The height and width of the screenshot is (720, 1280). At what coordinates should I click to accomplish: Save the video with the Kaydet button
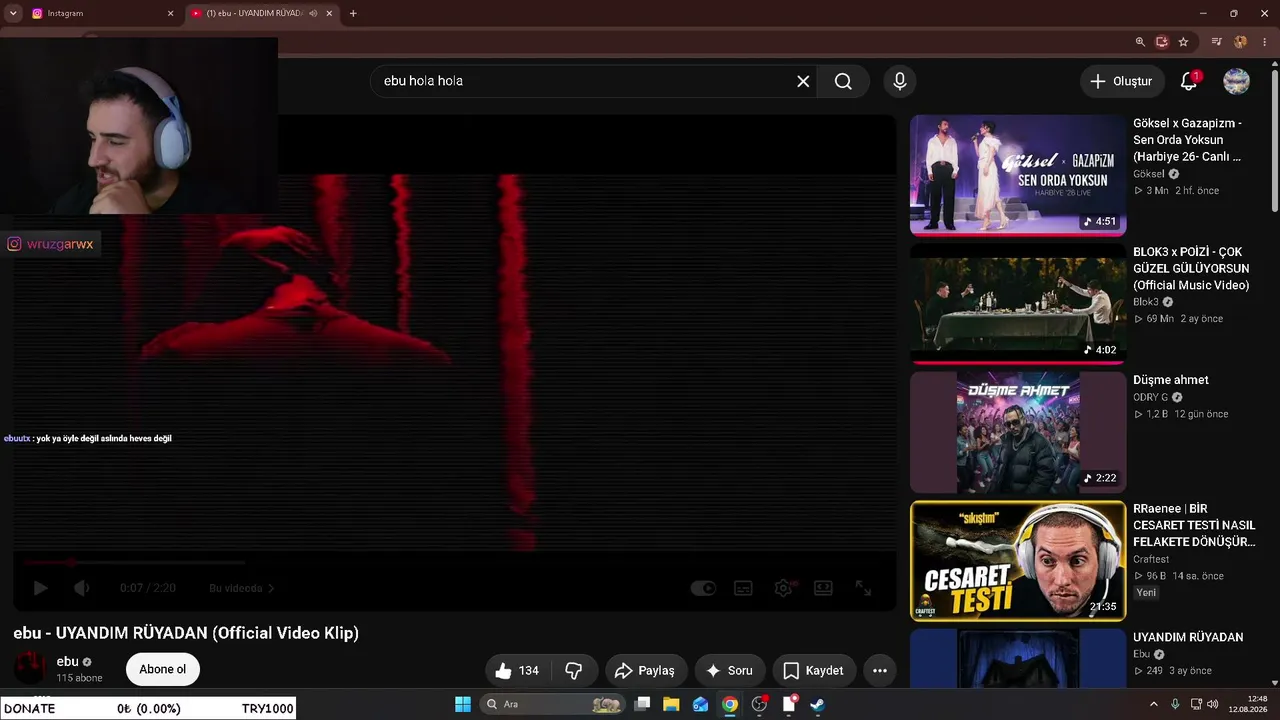click(x=813, y=670)
